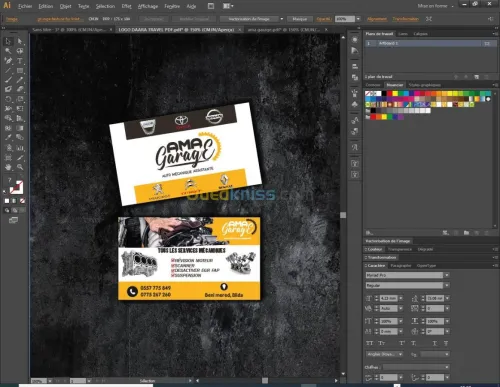Choose the Hand tool
Image resolution: width=500 pixels, height=387 pixels.
click(x=8, y=167)
